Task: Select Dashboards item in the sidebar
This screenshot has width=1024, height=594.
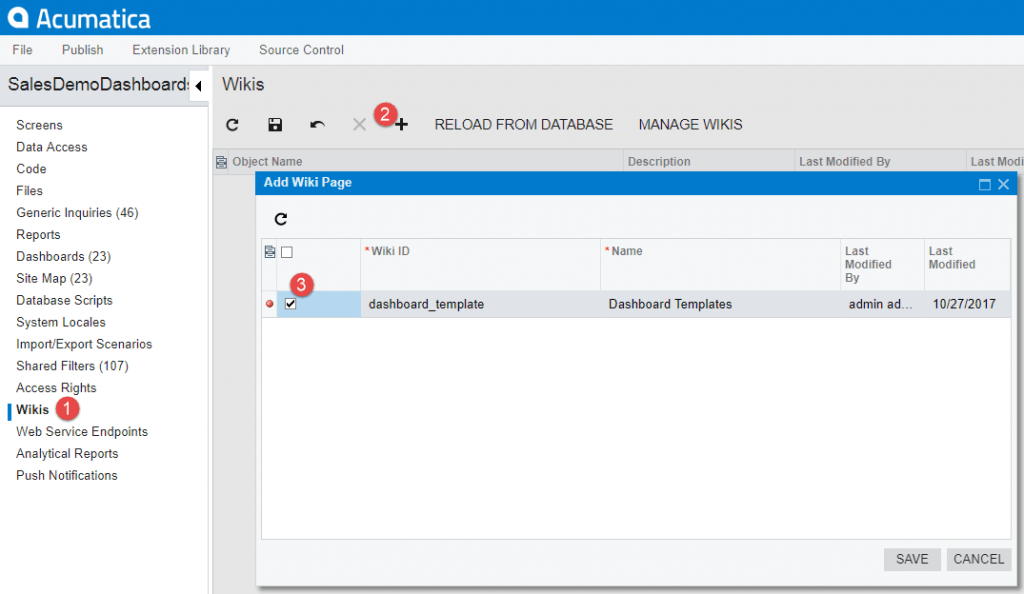Action: (x=63, y=257)
